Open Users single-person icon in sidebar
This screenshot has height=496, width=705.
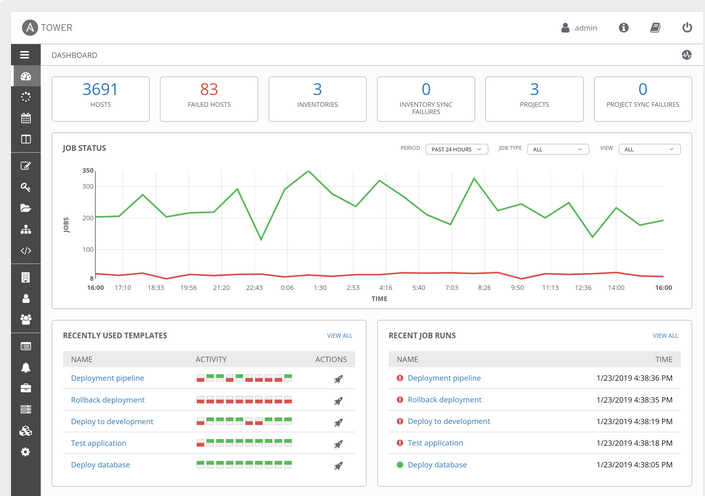pos(26,299)
